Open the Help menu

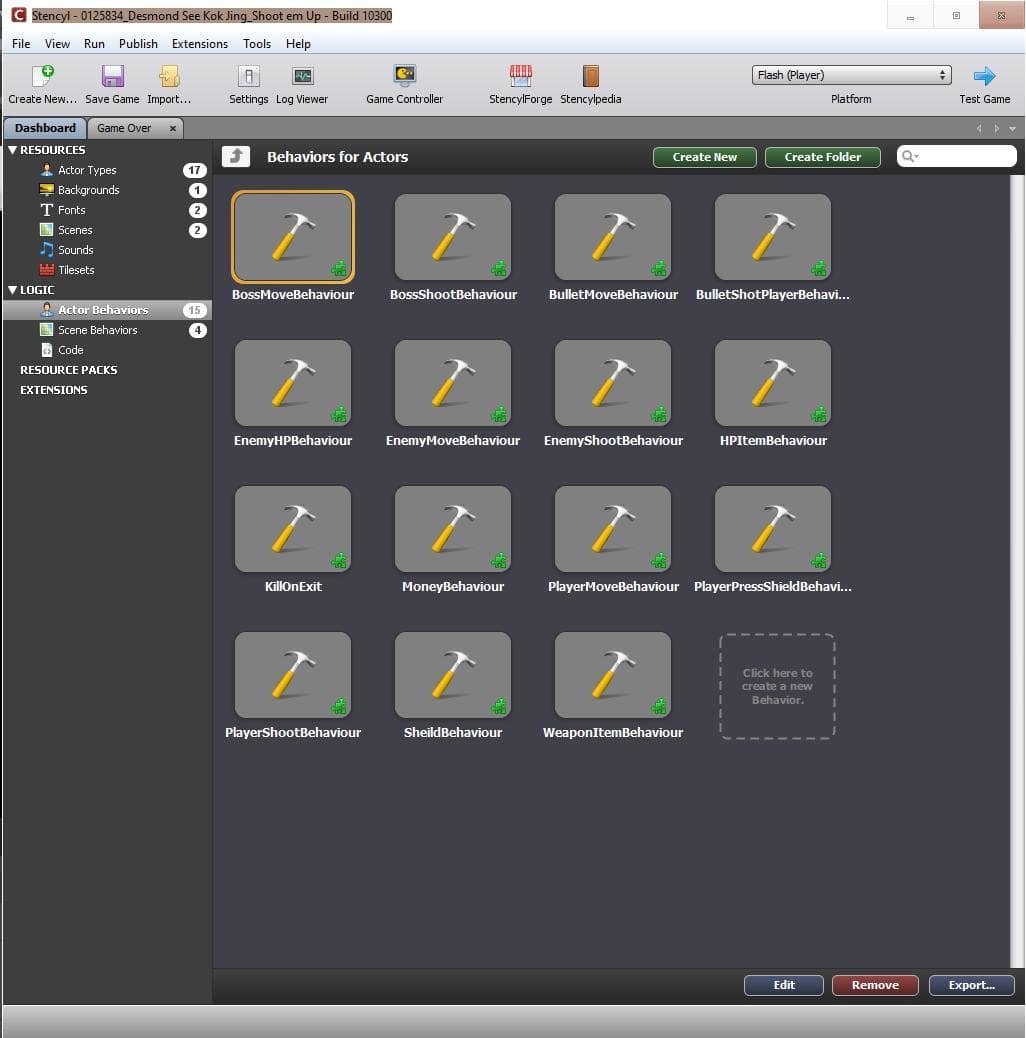tap(298, 44)
